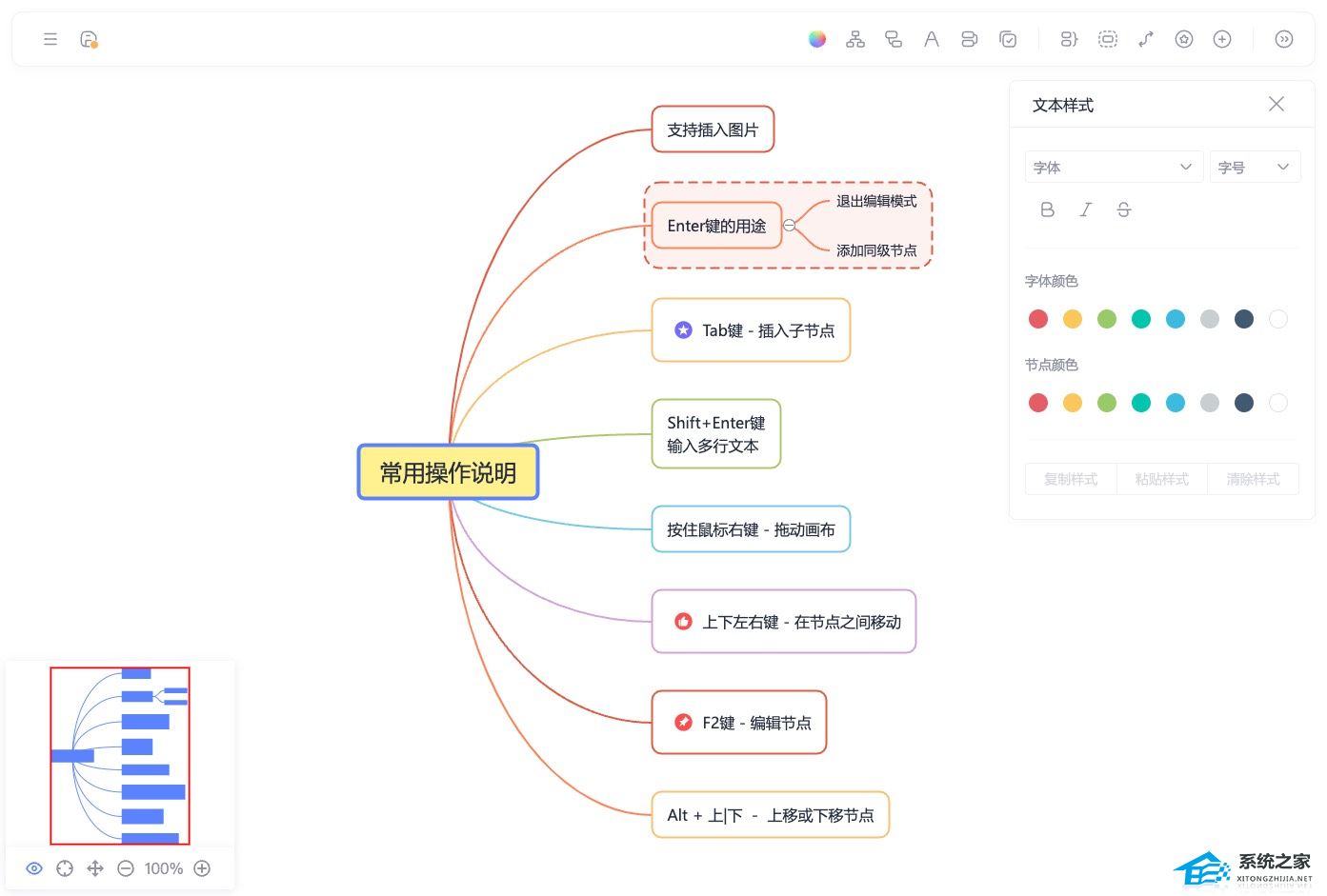Image resolution: width=1327 pixels, height=896 pixels.
Task: Toggle italic text formatting
Action: click(x=1085, y=209)
